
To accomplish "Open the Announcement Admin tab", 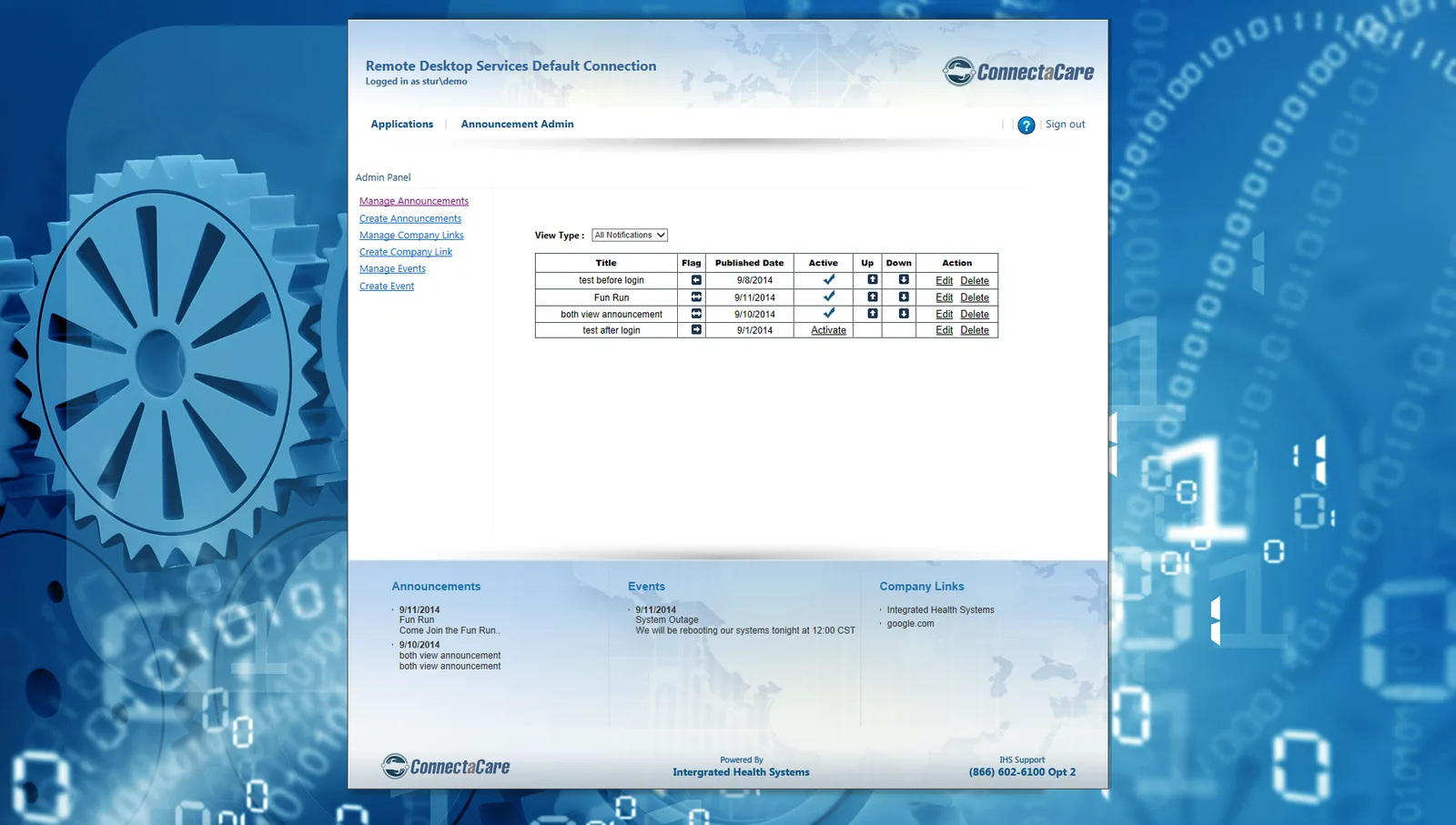I will point(517,125).
